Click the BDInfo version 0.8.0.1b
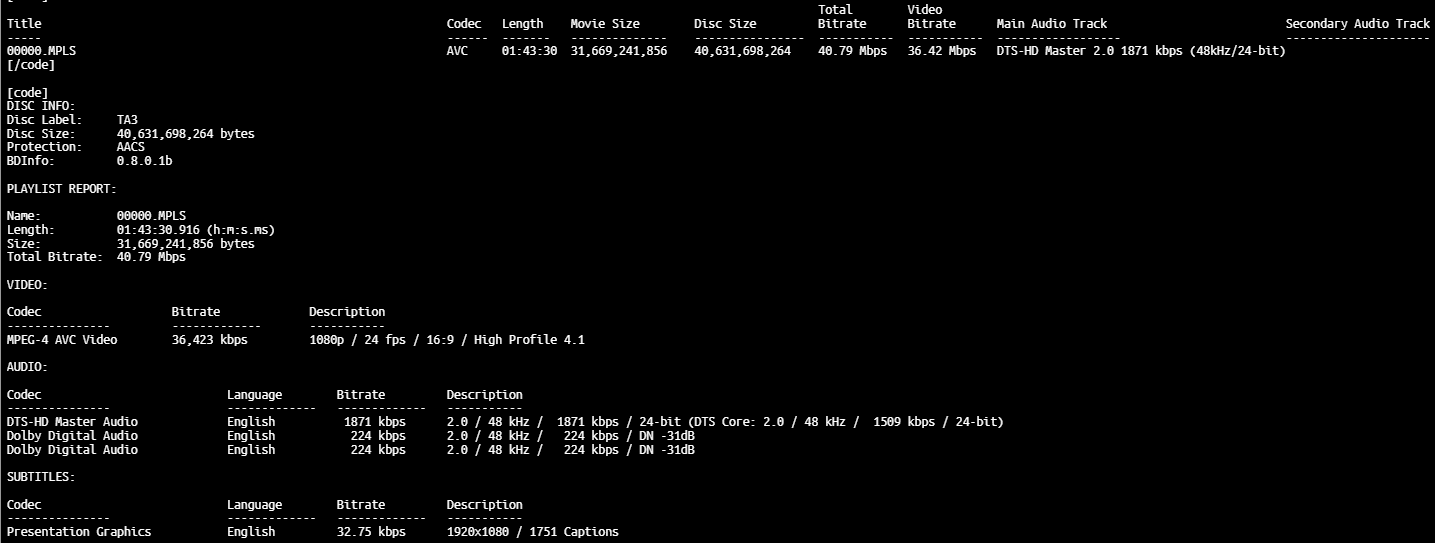 click(x=144, y=161)
